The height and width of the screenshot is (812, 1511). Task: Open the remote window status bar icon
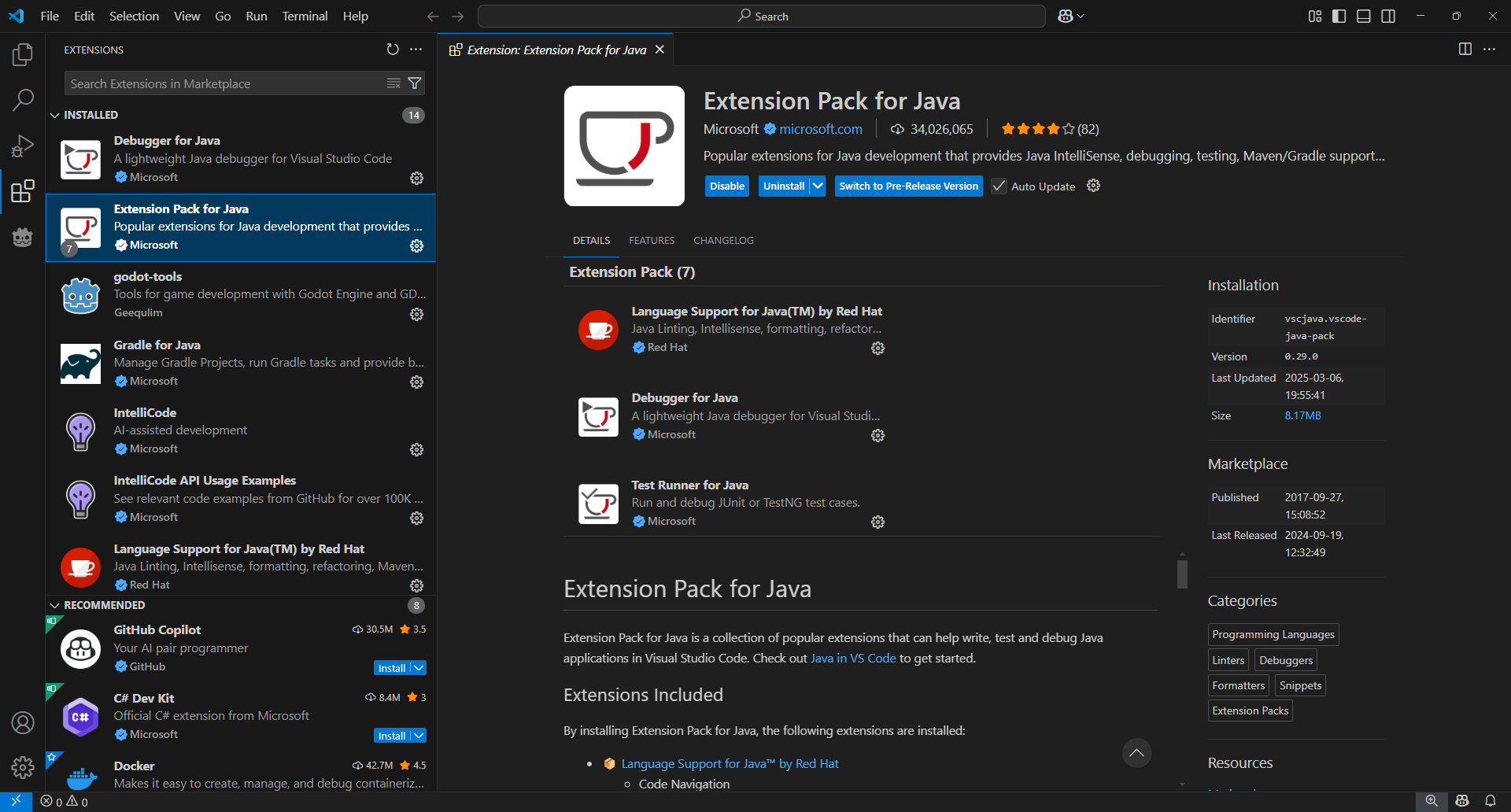click(16, 801)
